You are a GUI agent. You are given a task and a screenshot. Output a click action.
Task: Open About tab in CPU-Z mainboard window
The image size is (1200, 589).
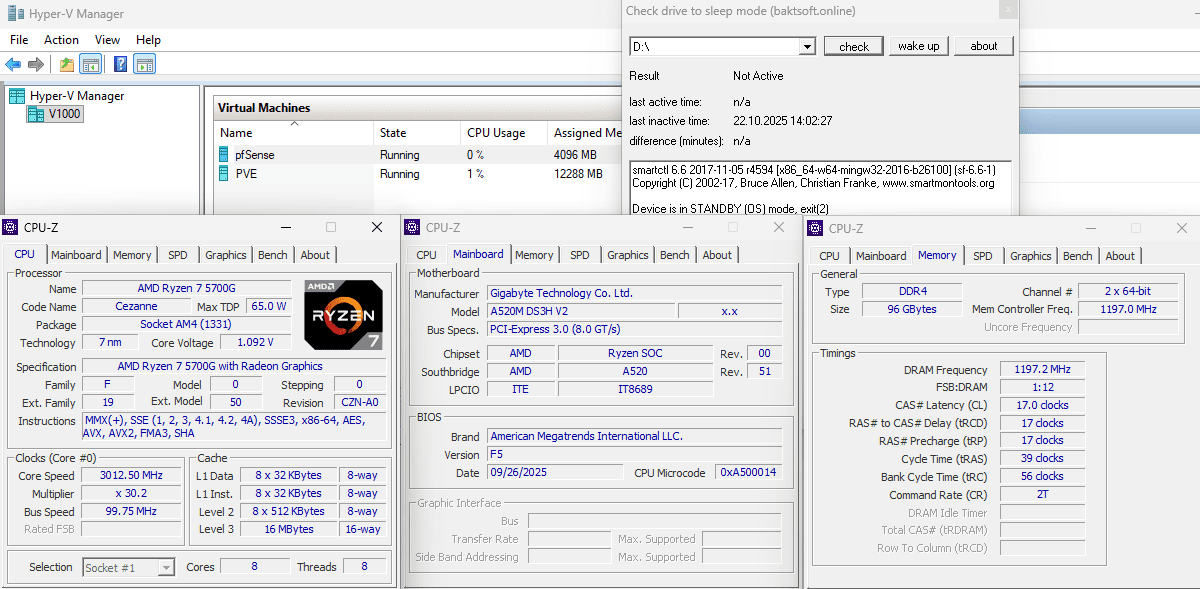[717, 255]
